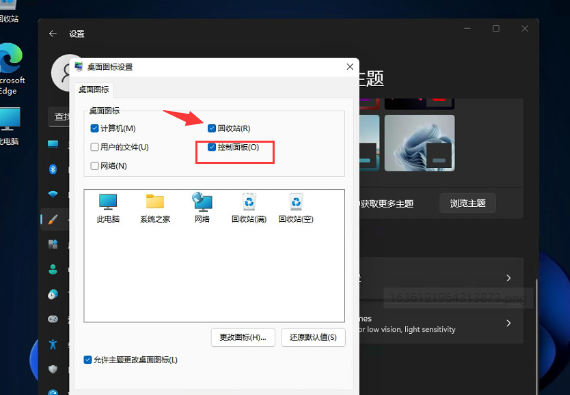This screenshot has width=570, height=395.
Task: Open Microsoft Edge desktop shortcut
Action: [12, 69]
